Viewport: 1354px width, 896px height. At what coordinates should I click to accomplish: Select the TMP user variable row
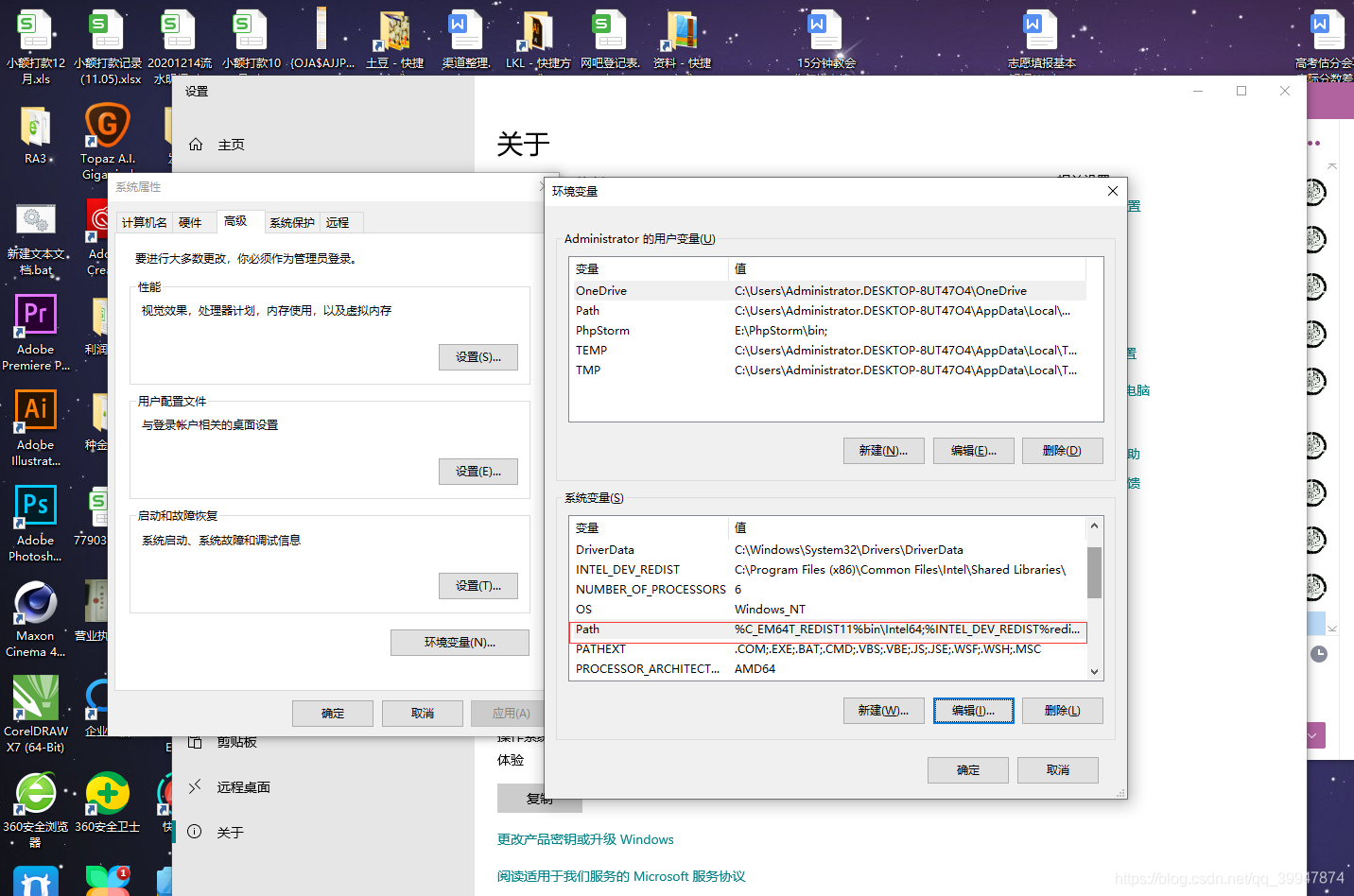828,370
